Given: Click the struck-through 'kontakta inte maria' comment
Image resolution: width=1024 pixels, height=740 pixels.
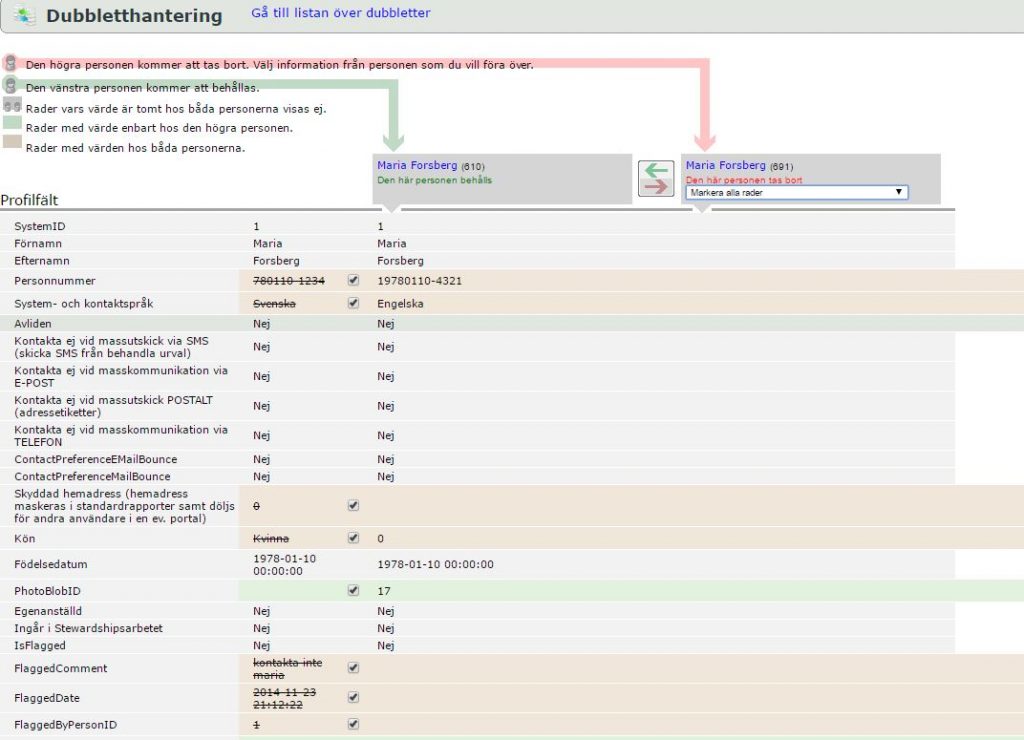Looking at the screenshot, I should pos(287,669).
